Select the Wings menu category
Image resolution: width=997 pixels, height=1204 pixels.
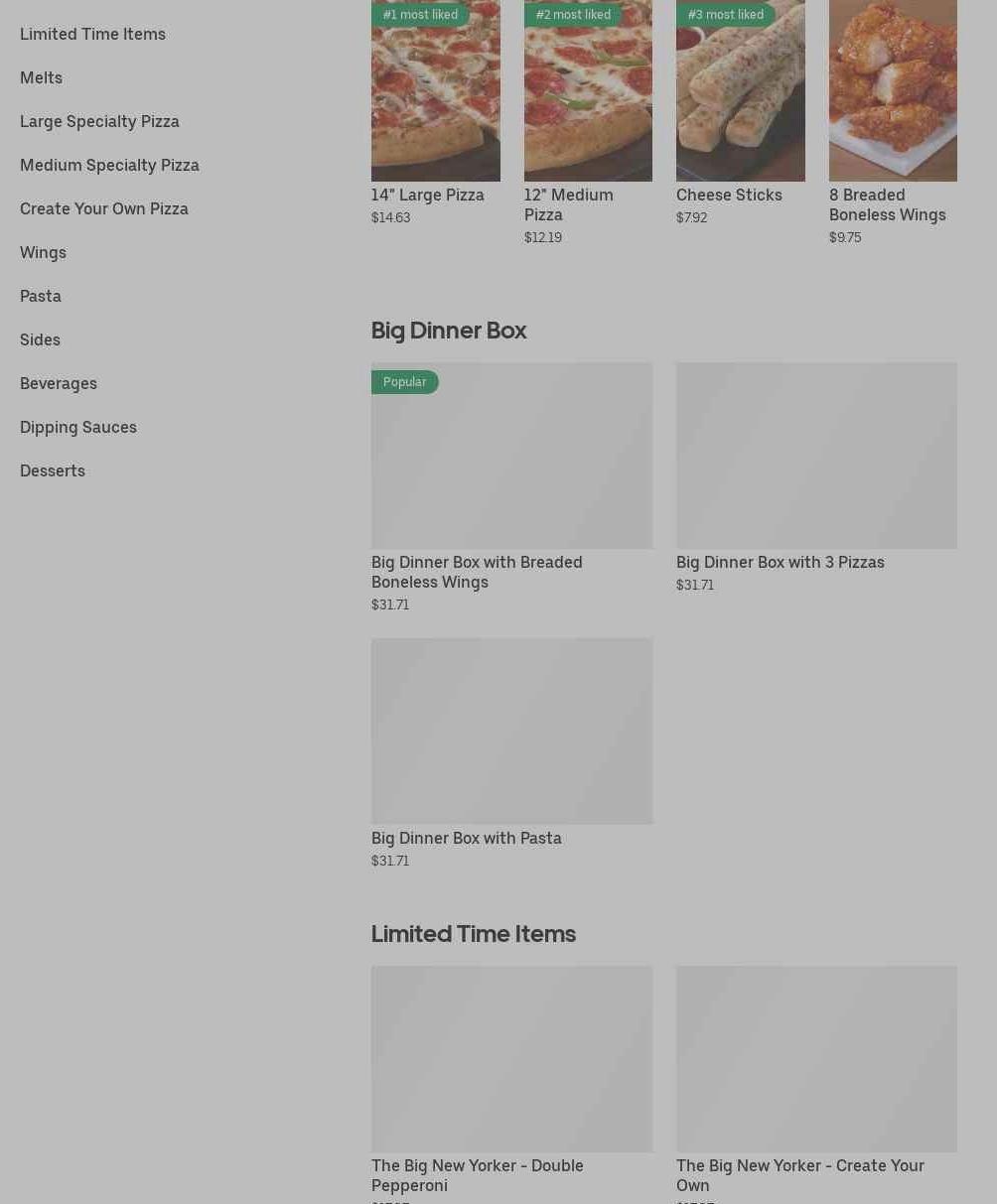(x=43, y=252)
